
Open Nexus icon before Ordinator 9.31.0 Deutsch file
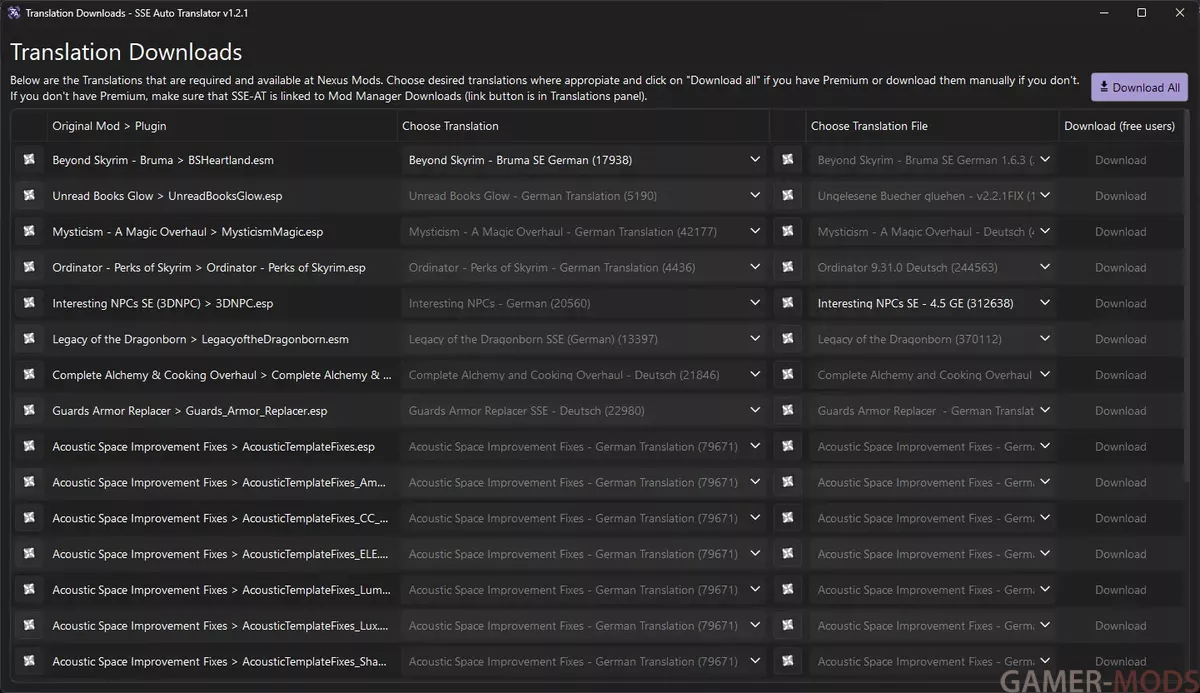(x=788, y=268)
